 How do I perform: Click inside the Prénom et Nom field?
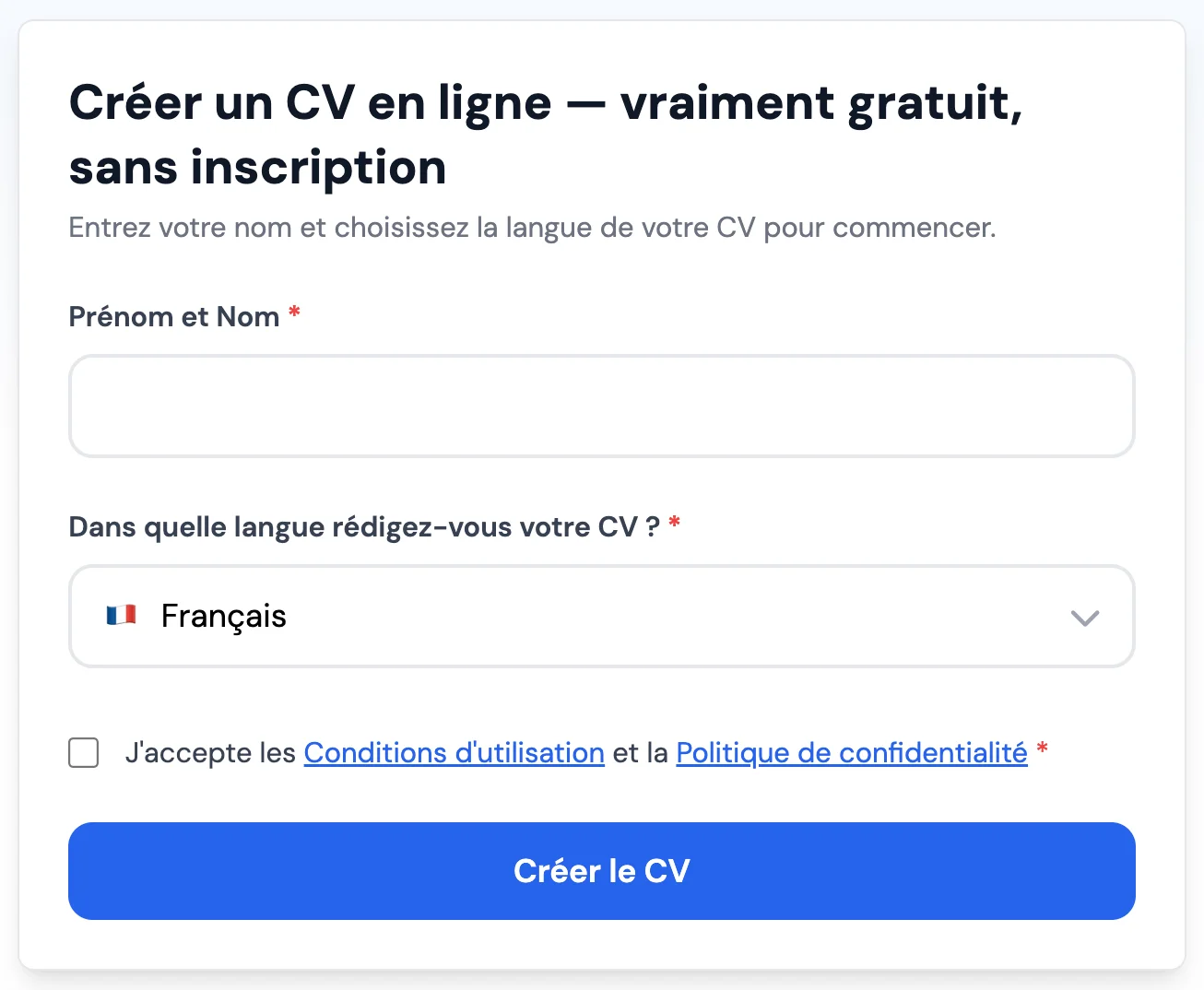pyautogui.click(x=601, y=406)
